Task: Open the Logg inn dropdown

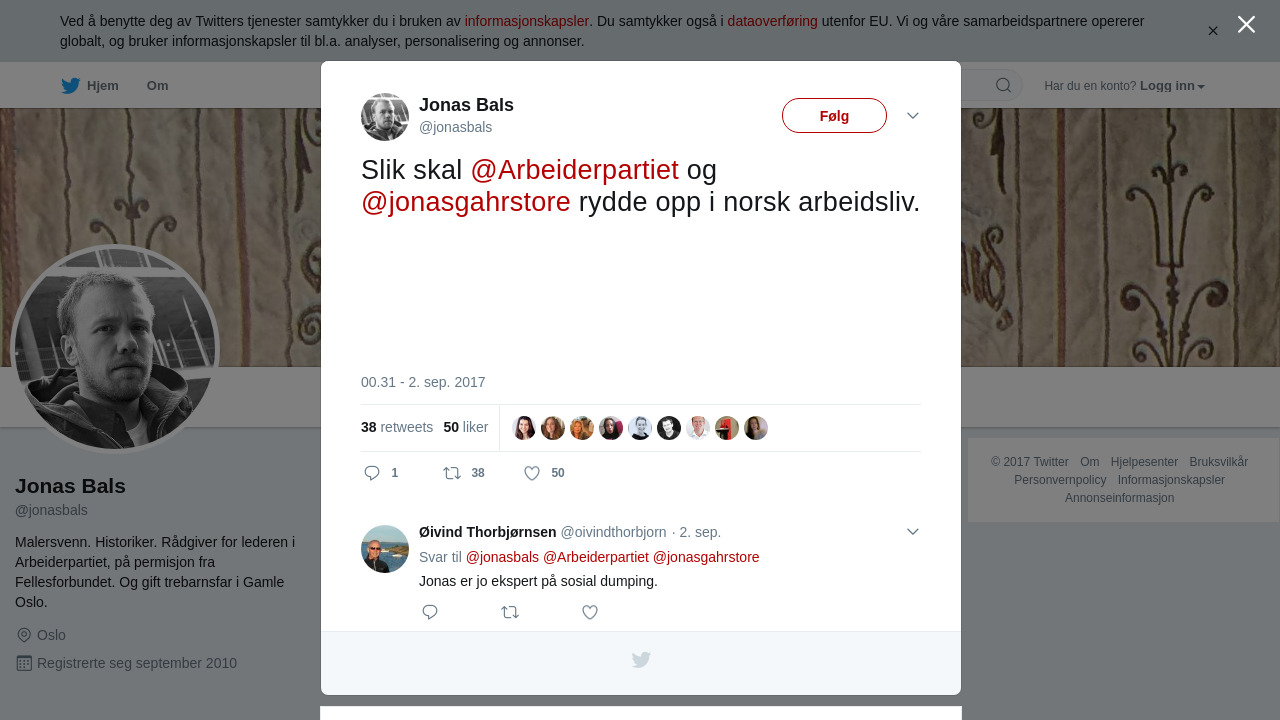Action: 1172,86
